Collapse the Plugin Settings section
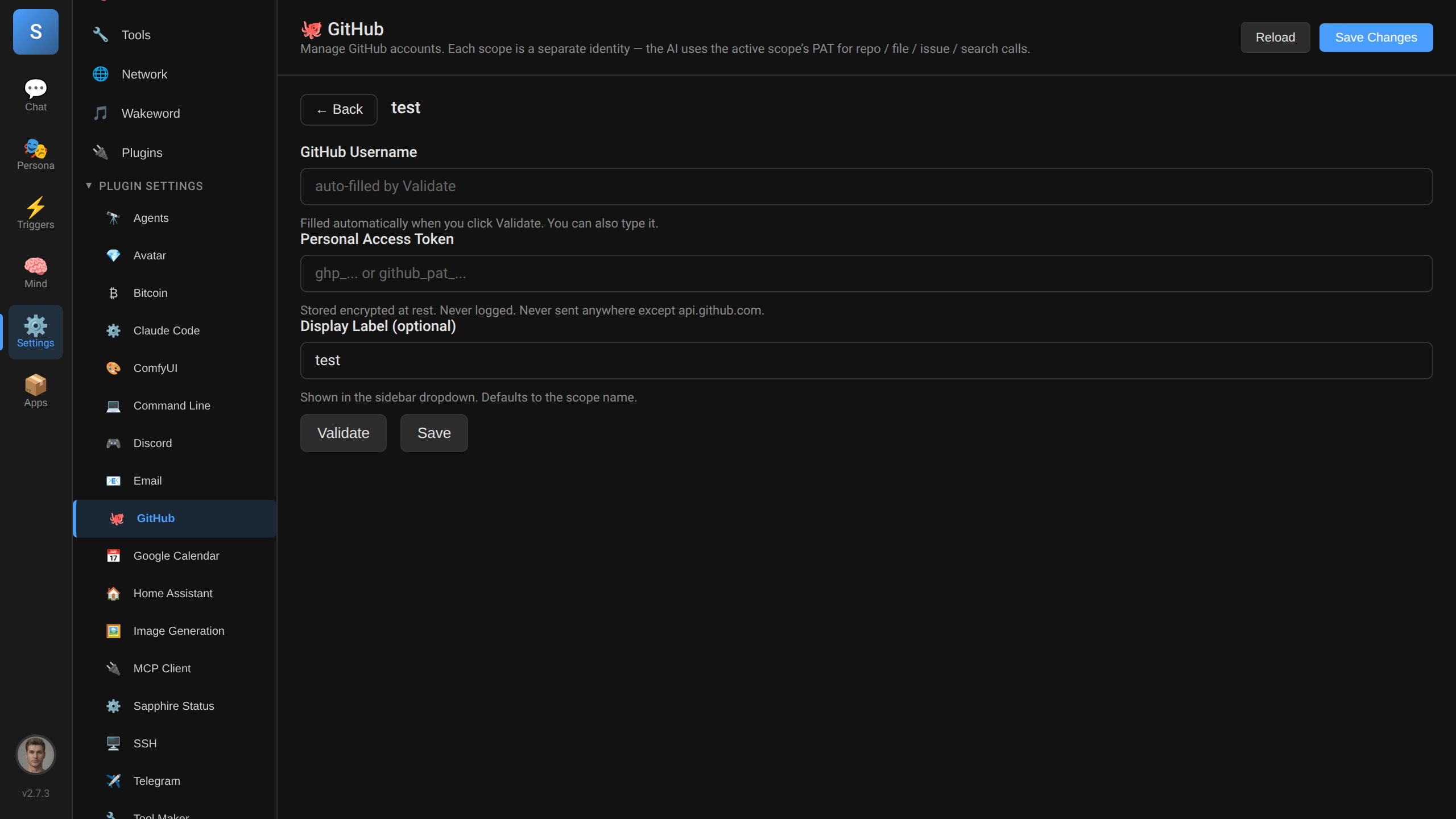 (144, 186)
